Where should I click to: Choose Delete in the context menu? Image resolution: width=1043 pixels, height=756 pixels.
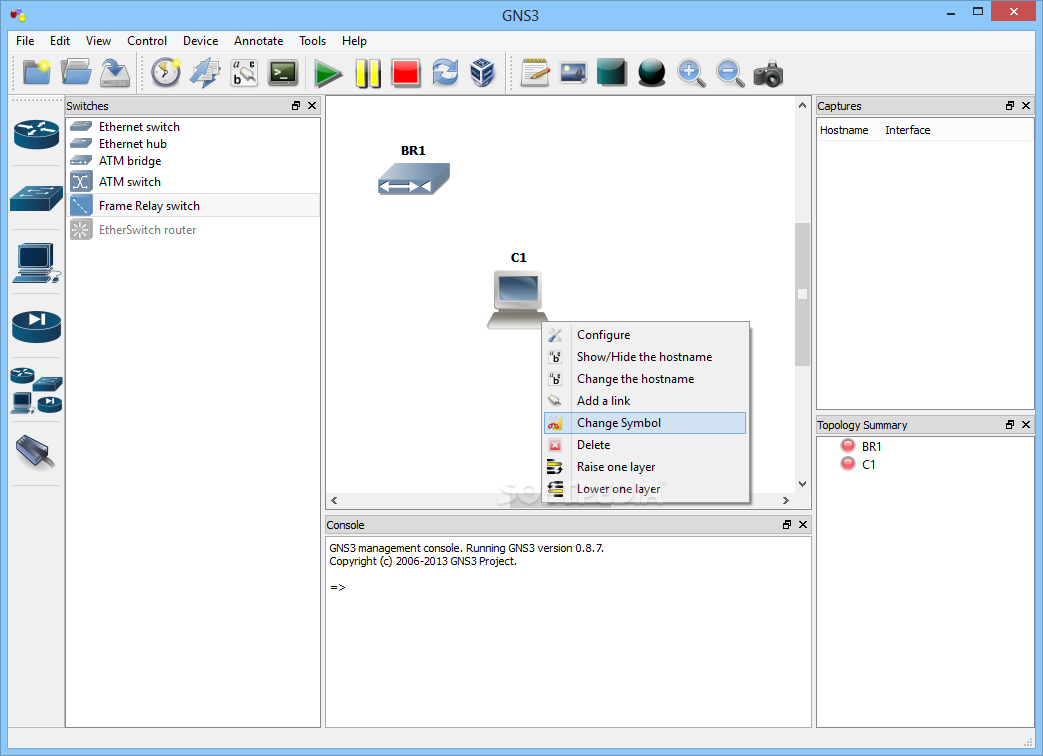[645, 445]
